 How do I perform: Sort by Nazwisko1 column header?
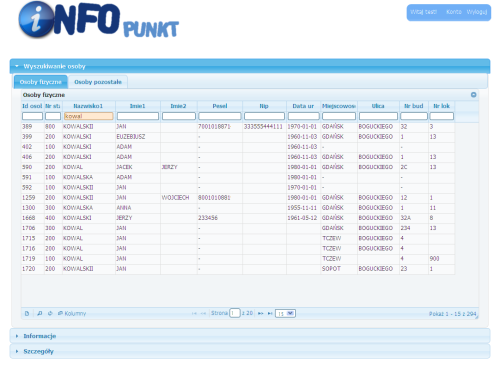89,106
